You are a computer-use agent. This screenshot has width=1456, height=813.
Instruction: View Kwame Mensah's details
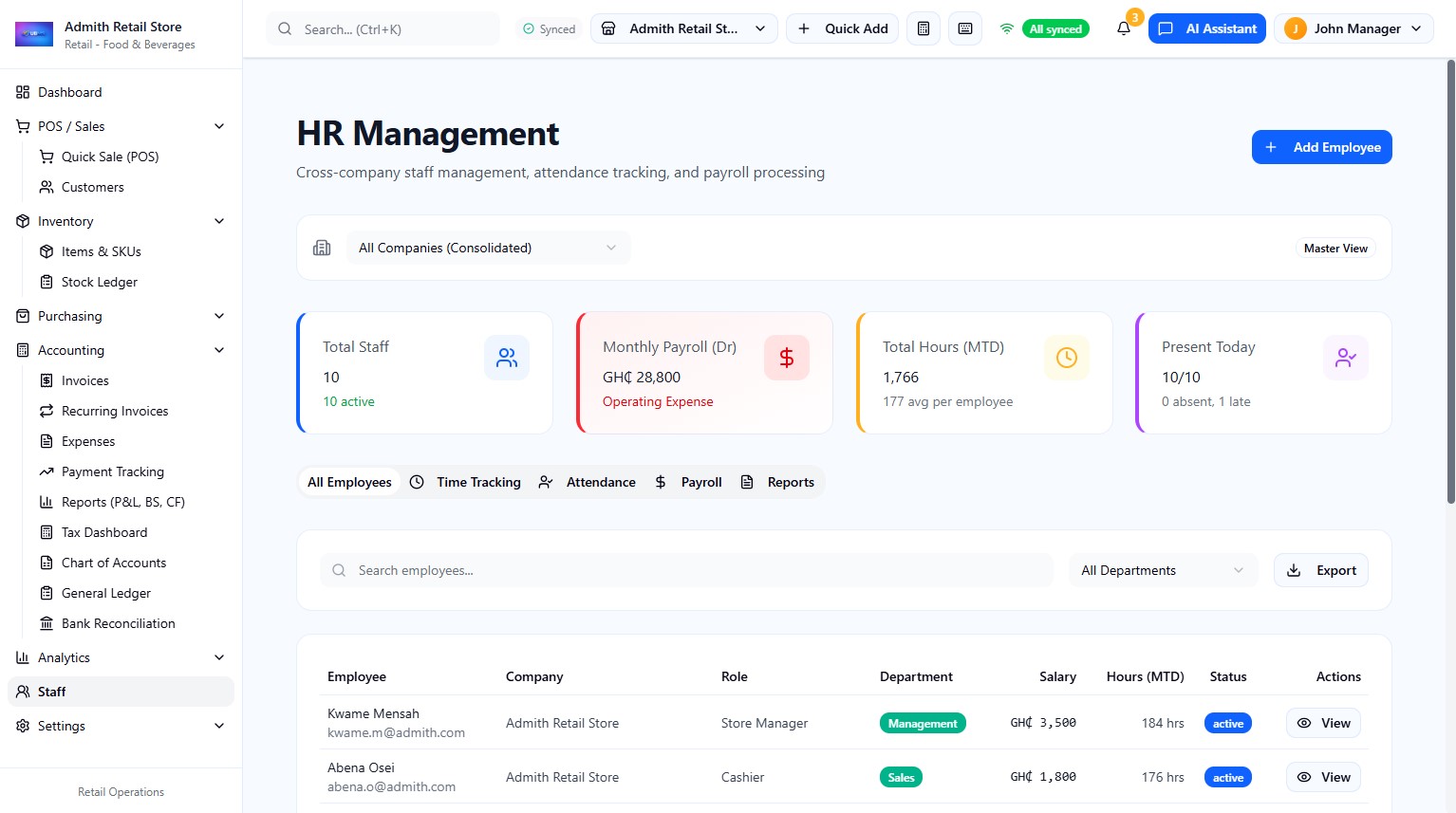1323,723
